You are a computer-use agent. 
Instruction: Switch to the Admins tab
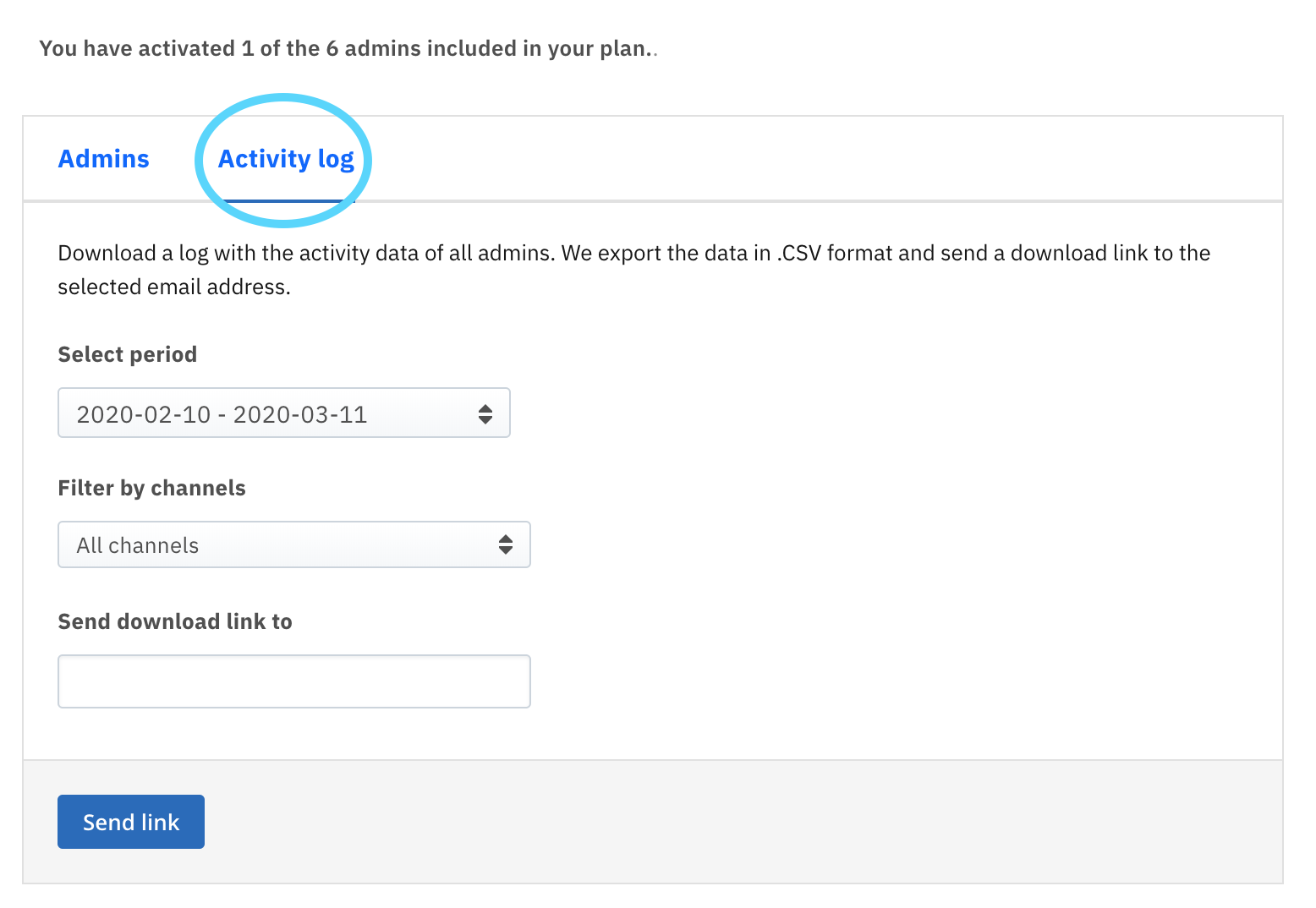coord(103,159)
